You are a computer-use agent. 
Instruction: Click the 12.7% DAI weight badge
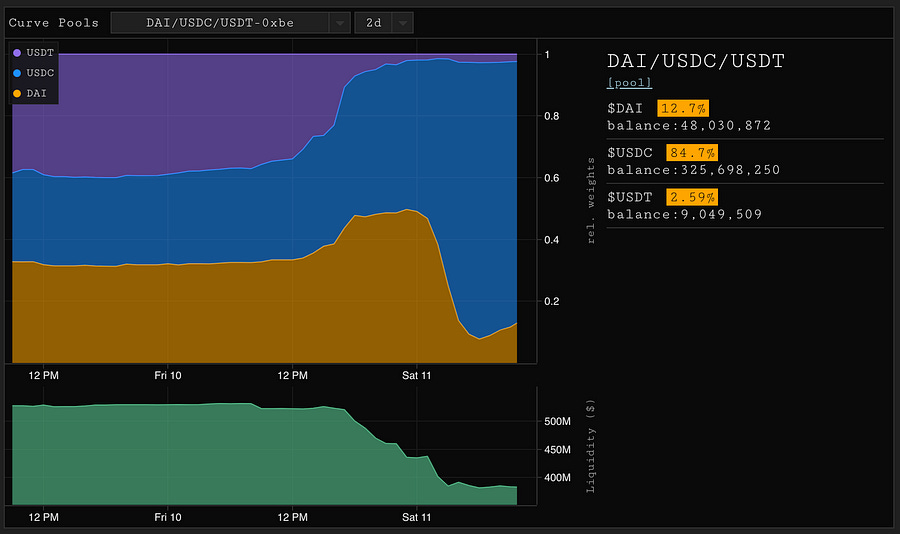(x=683, y=108)
